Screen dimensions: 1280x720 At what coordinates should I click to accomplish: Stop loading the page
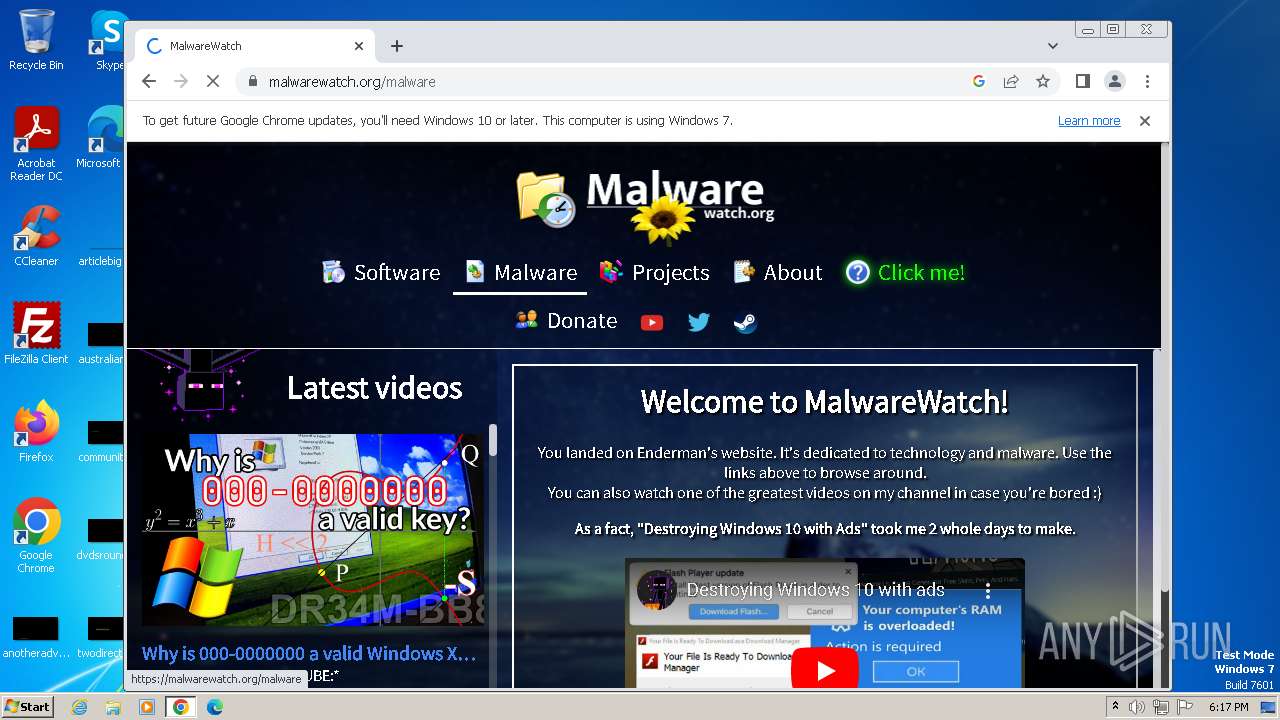click(213, 82)
